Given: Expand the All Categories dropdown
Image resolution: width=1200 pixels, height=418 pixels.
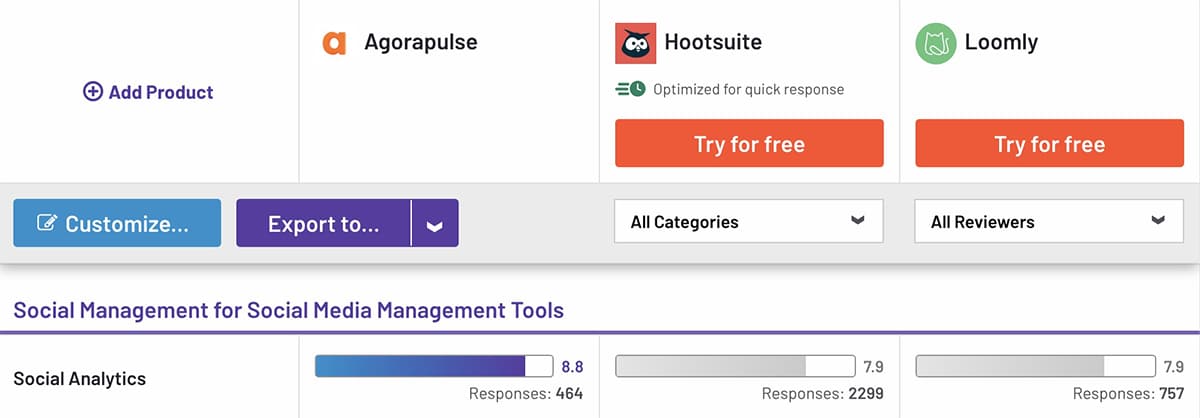Looking at the screenshot, I should point(748,221).
